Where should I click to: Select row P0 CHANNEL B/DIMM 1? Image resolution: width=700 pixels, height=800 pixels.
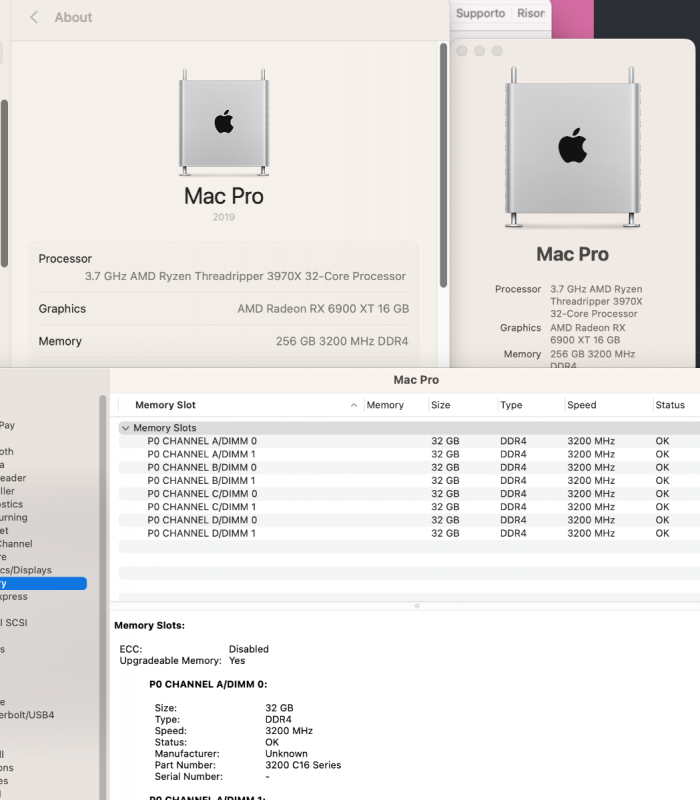(x=409, y=481)
